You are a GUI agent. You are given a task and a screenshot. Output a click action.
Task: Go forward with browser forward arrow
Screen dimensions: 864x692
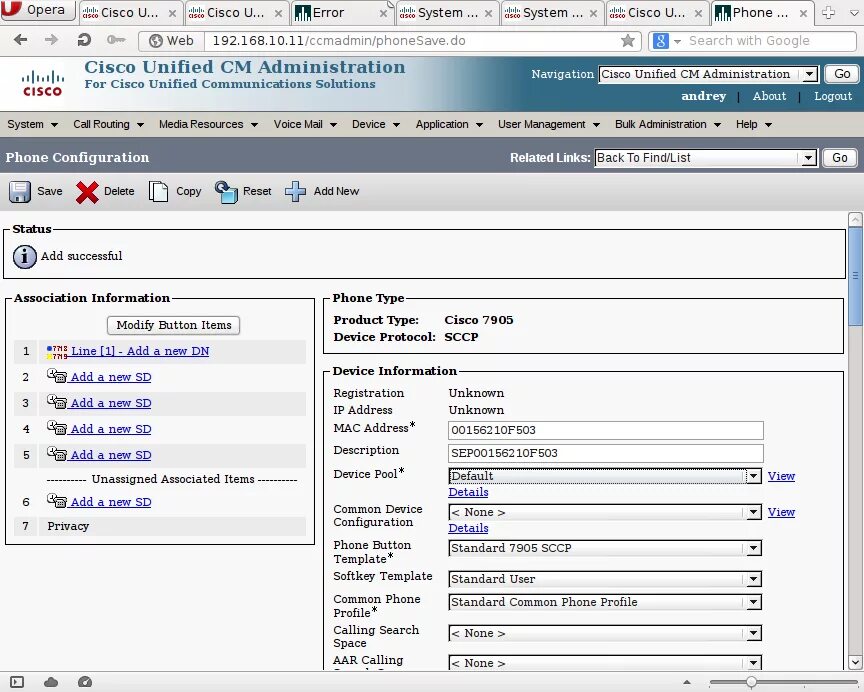coord(51,40)
